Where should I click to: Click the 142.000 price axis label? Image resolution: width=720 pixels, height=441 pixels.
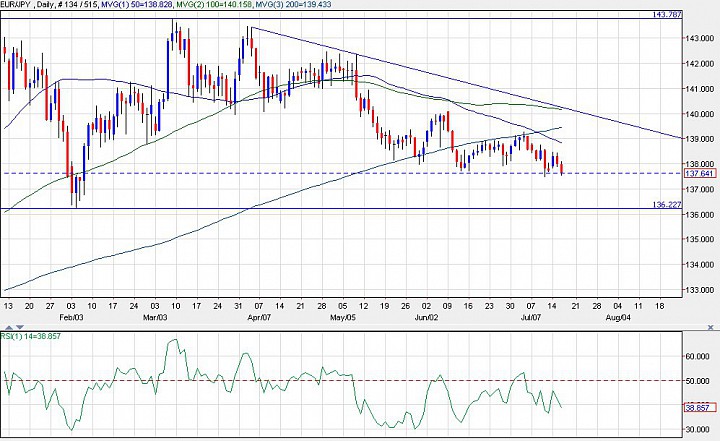tap(699, 63)
